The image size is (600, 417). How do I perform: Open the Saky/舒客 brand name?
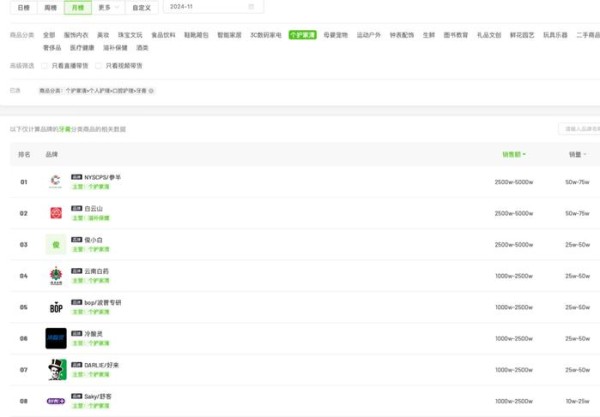click(98, 397)
